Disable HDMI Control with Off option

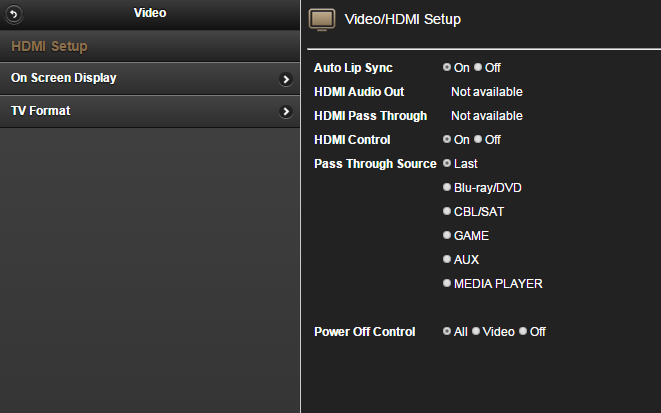[478, 140]
